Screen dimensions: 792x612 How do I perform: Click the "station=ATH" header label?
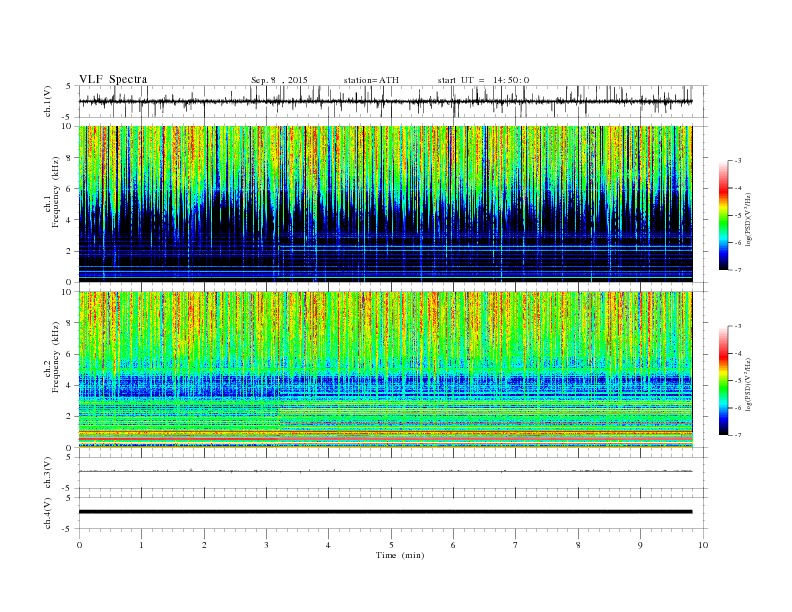click(371, 80)
